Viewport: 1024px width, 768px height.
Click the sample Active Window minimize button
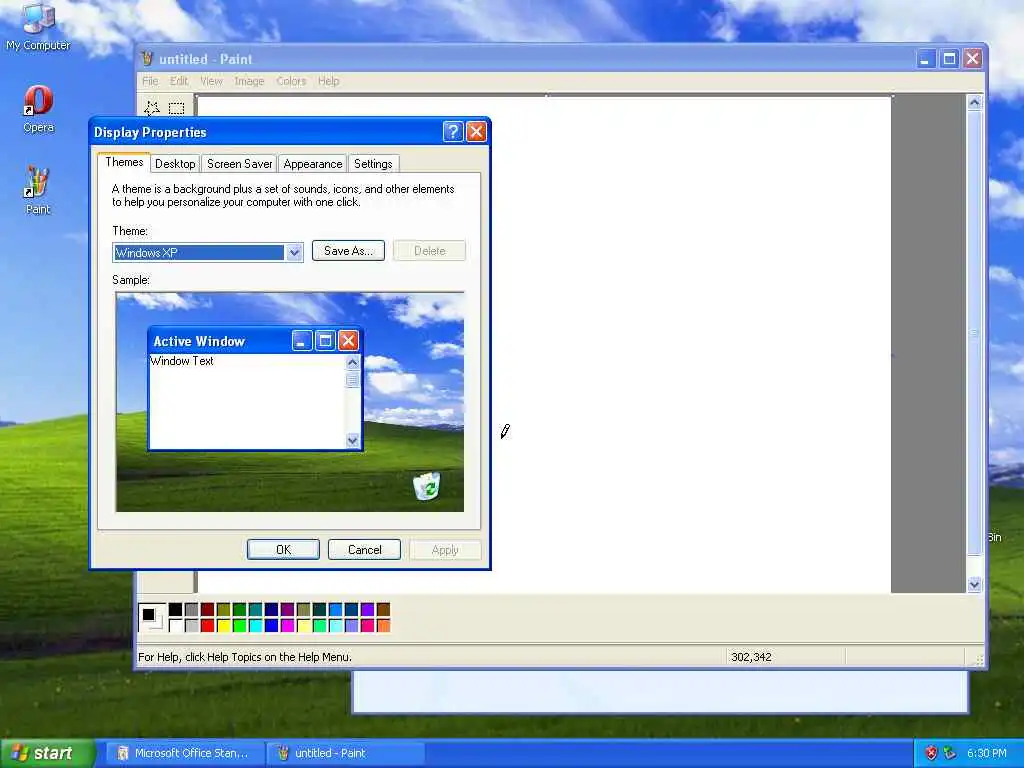302,340
